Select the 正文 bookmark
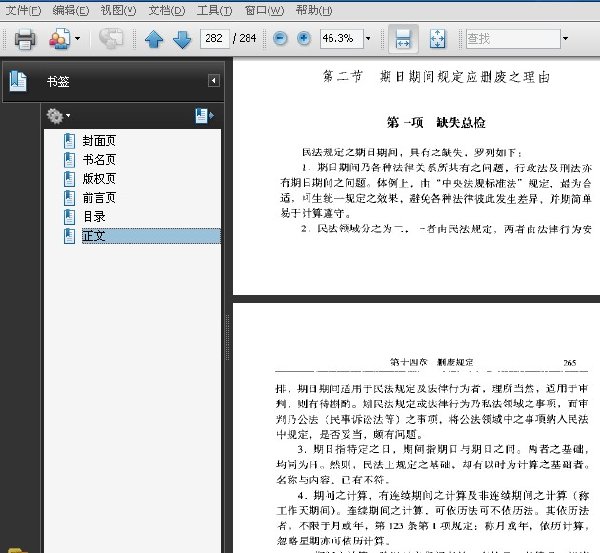 pyautogui.click(x=151, y=236)
